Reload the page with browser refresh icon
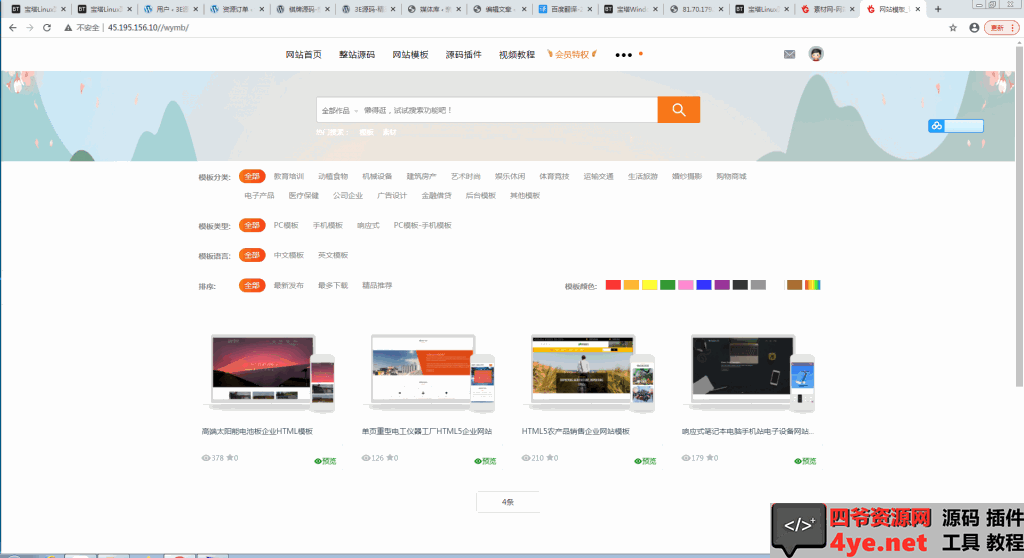Viewport: 1024px width, 558px height. 46,27
